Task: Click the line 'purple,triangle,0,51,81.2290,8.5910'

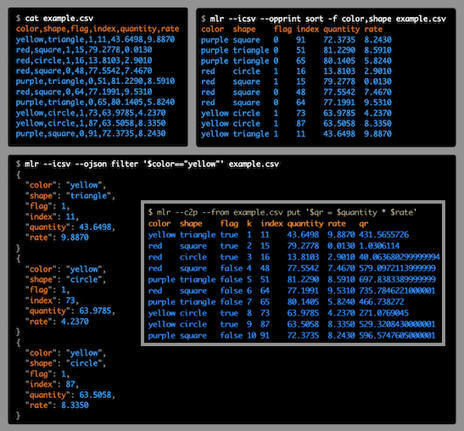Action: click(x=95, y=81)
